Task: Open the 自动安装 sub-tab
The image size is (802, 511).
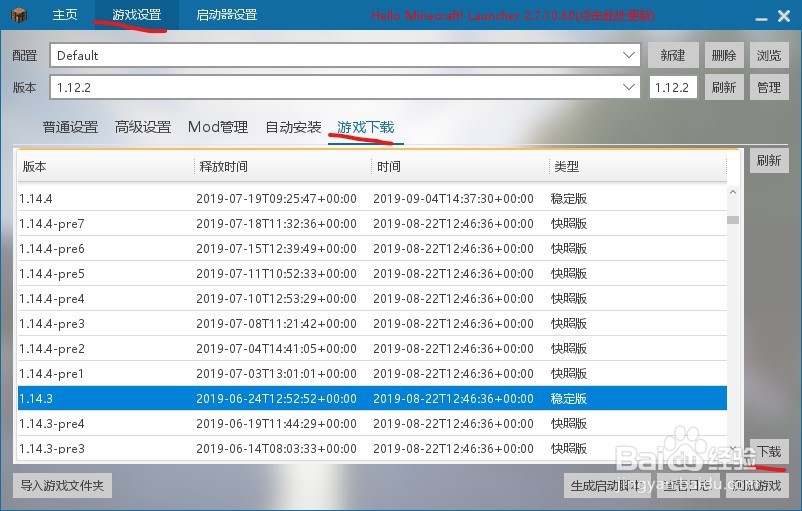Action: click(x=293, y=127)
